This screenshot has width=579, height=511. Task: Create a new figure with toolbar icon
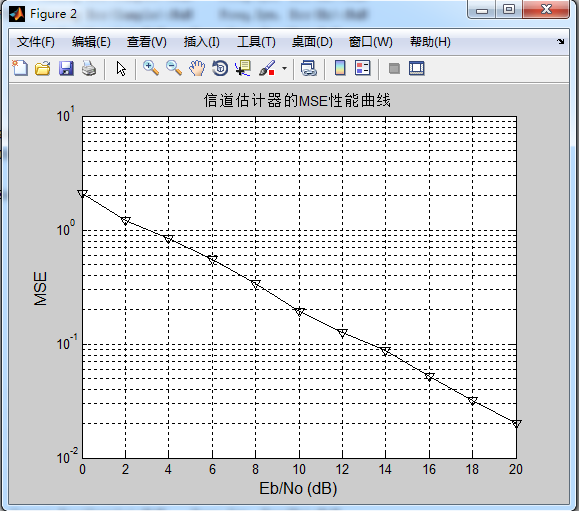click(20, 68)
